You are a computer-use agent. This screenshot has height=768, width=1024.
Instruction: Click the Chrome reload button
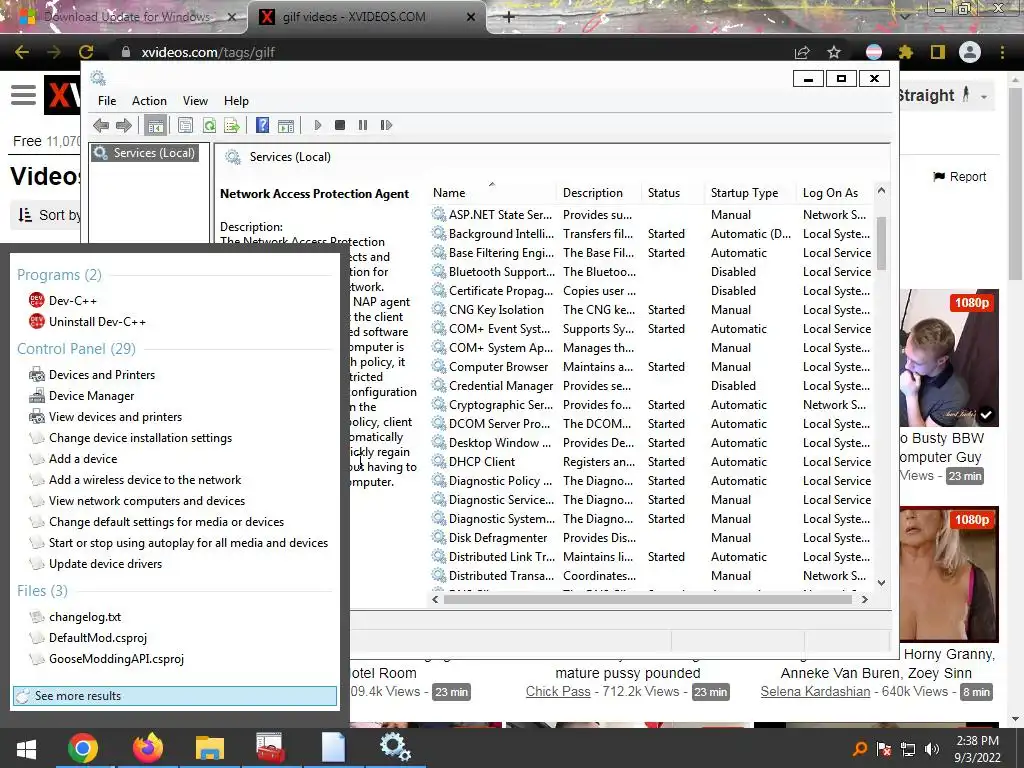pos(86,52)
